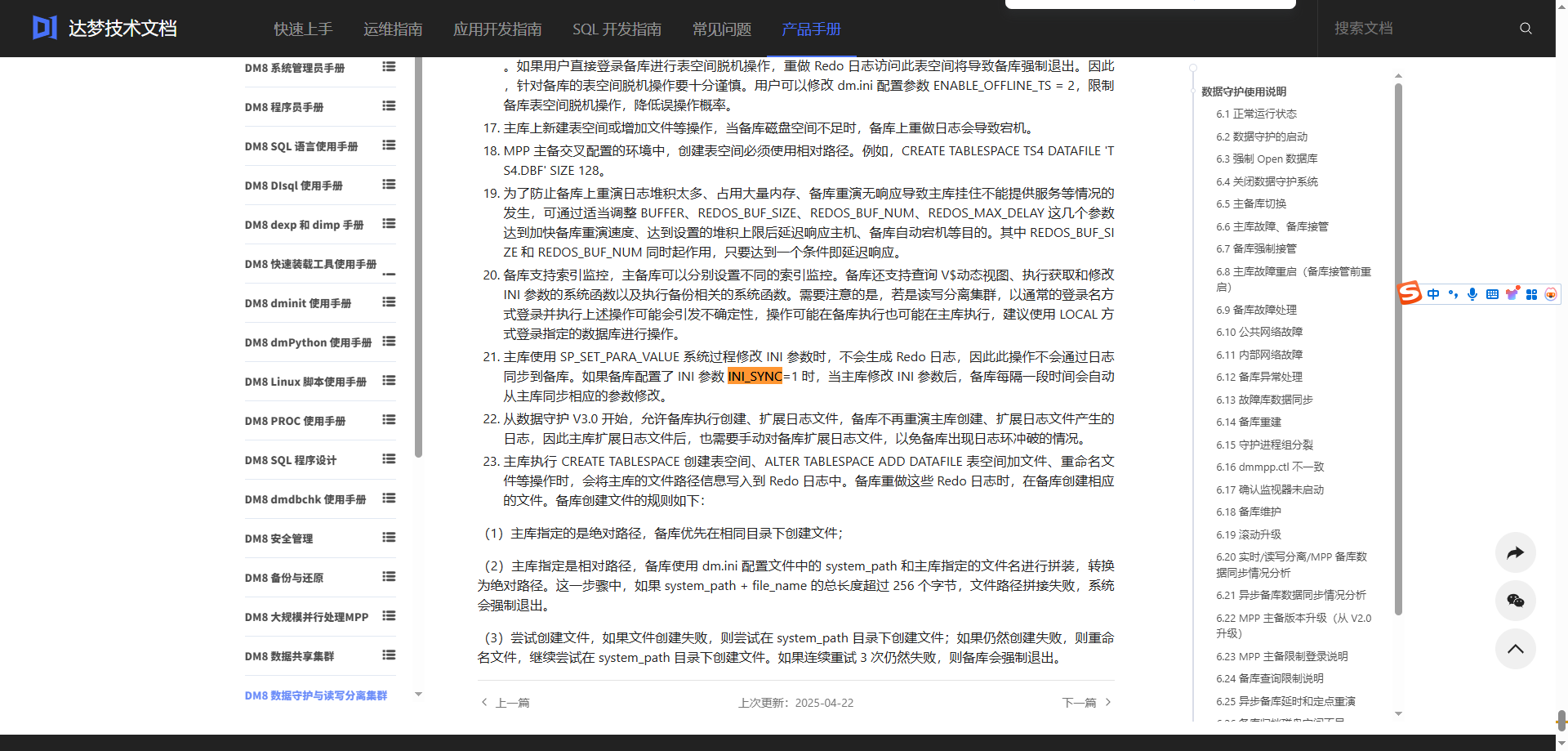This screenshot has height=751, width=1568.
Task: Open Sogou voice input microphone
Action: click(1472, 294)
